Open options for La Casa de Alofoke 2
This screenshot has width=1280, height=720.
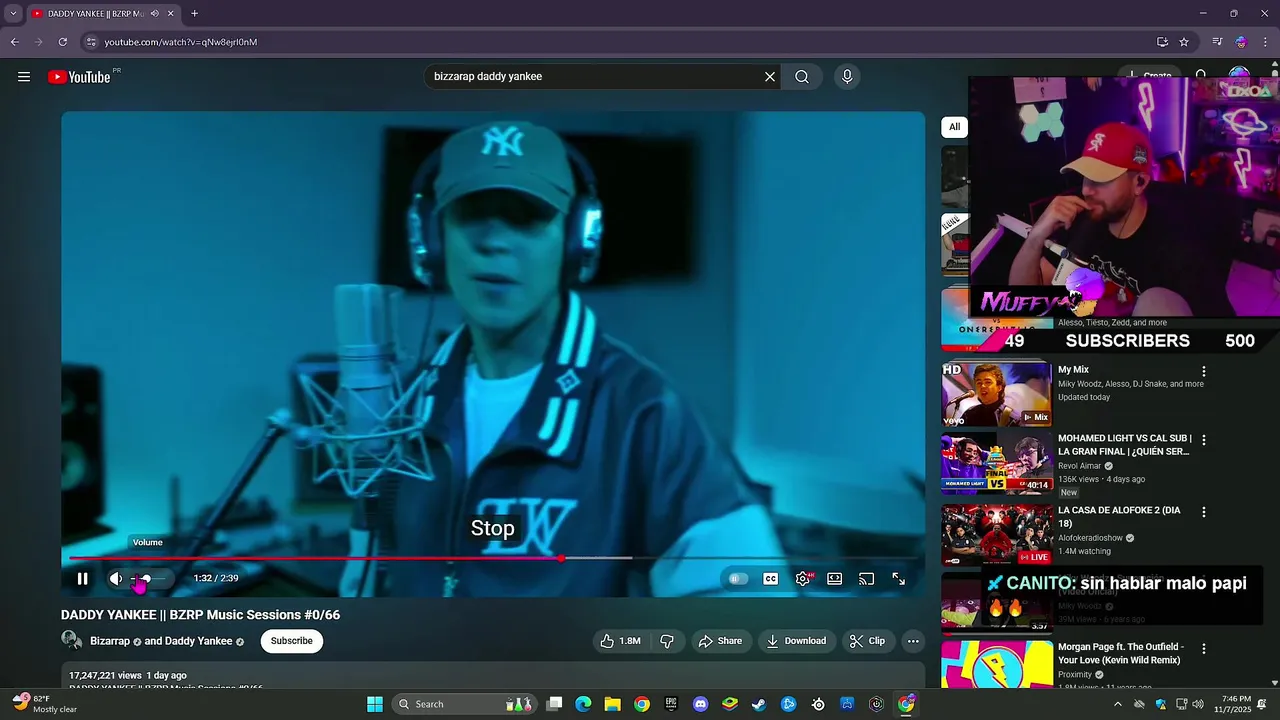click(1204, 512)
